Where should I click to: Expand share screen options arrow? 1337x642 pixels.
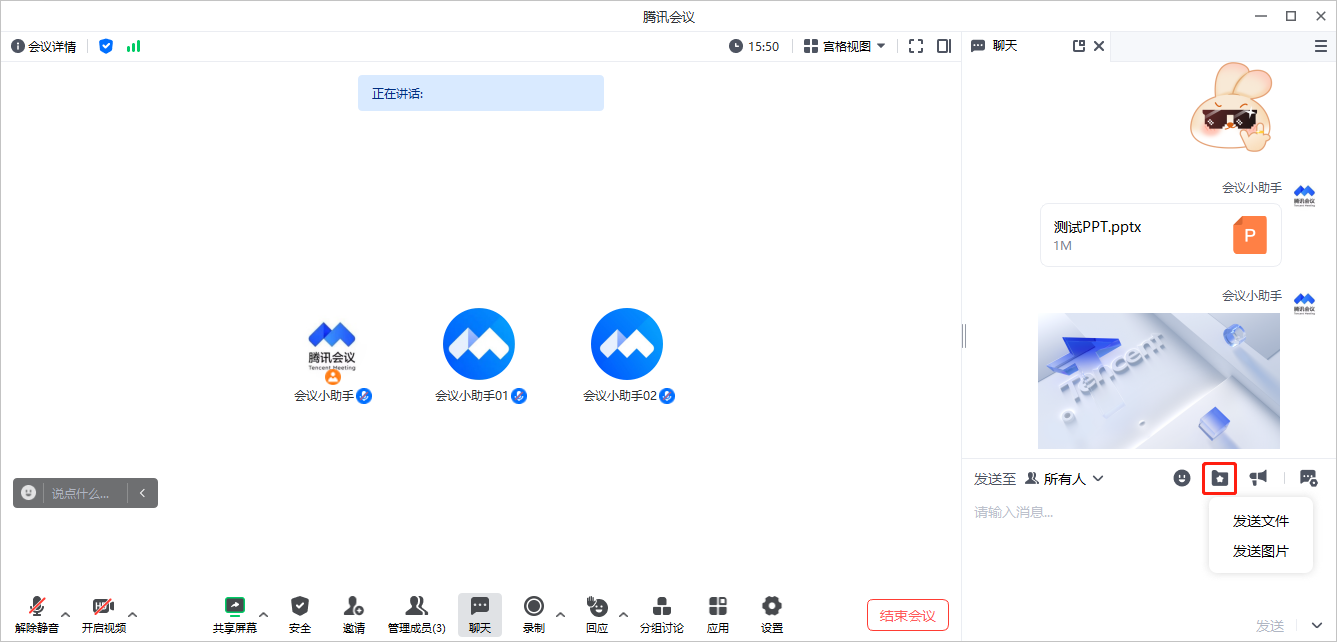pos(264,614)
